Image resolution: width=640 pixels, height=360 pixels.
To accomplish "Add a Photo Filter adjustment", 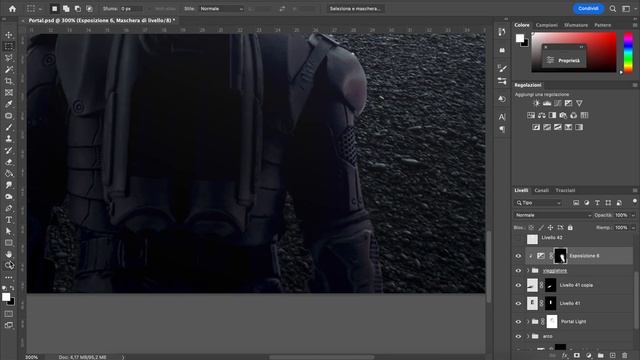I will [x=563, y=116].
